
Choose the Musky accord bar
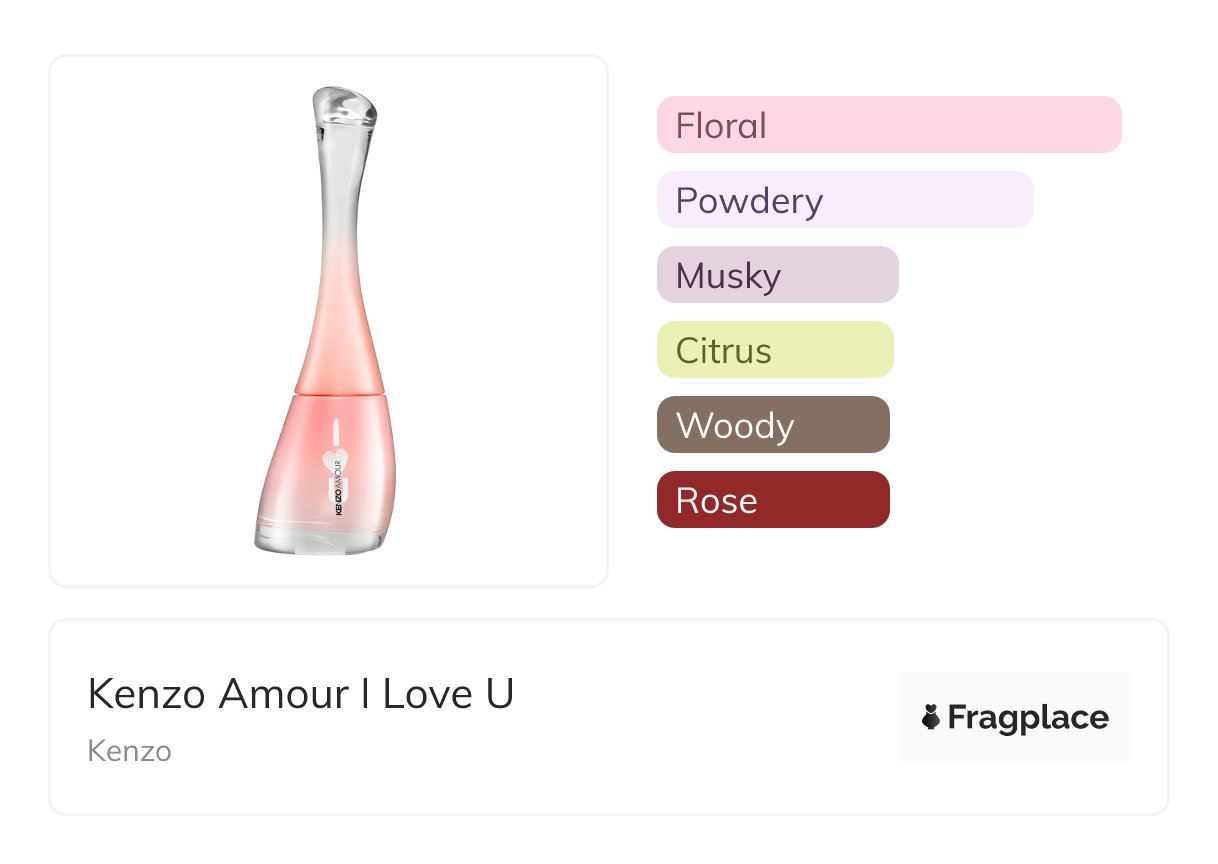(777, 275)
